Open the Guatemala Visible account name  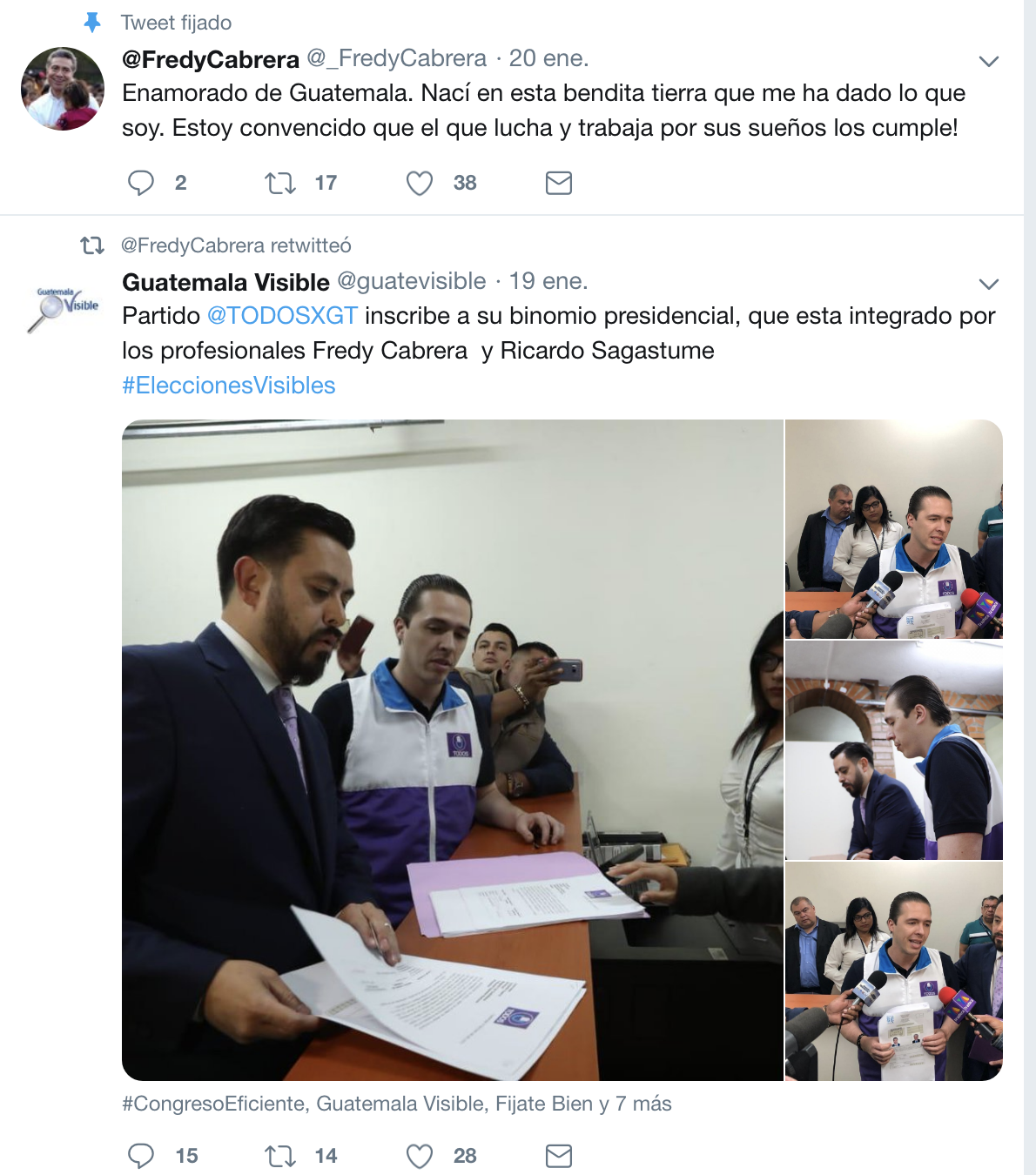tap(225, 282)
